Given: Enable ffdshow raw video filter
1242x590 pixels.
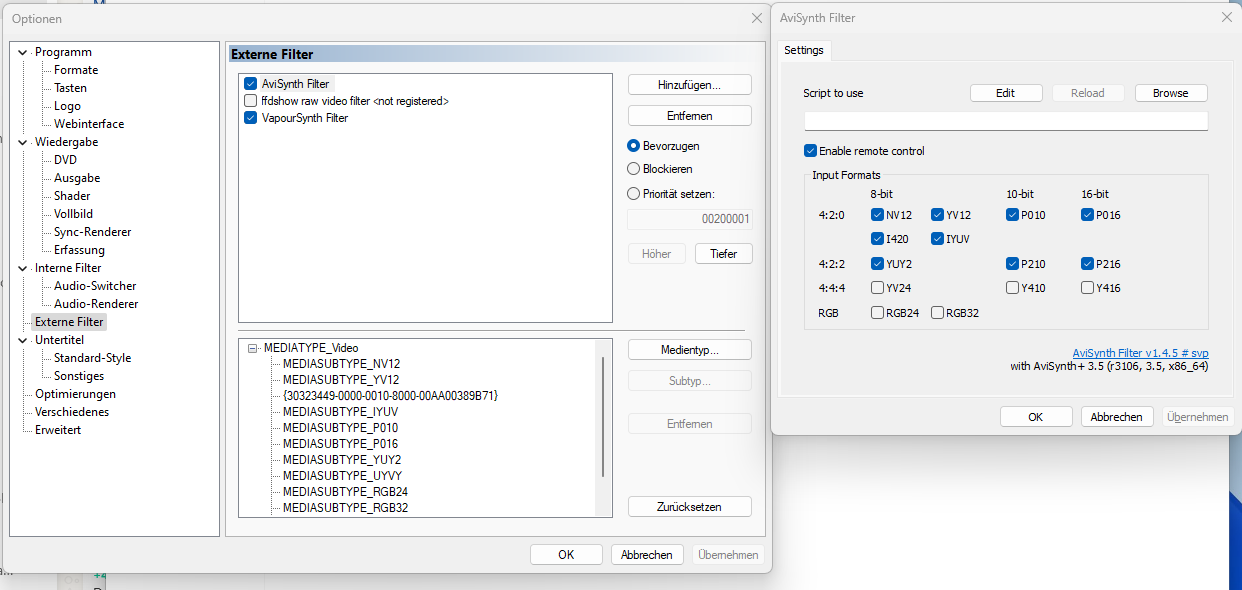Looking at the screenshot, I should coord(251,101).
